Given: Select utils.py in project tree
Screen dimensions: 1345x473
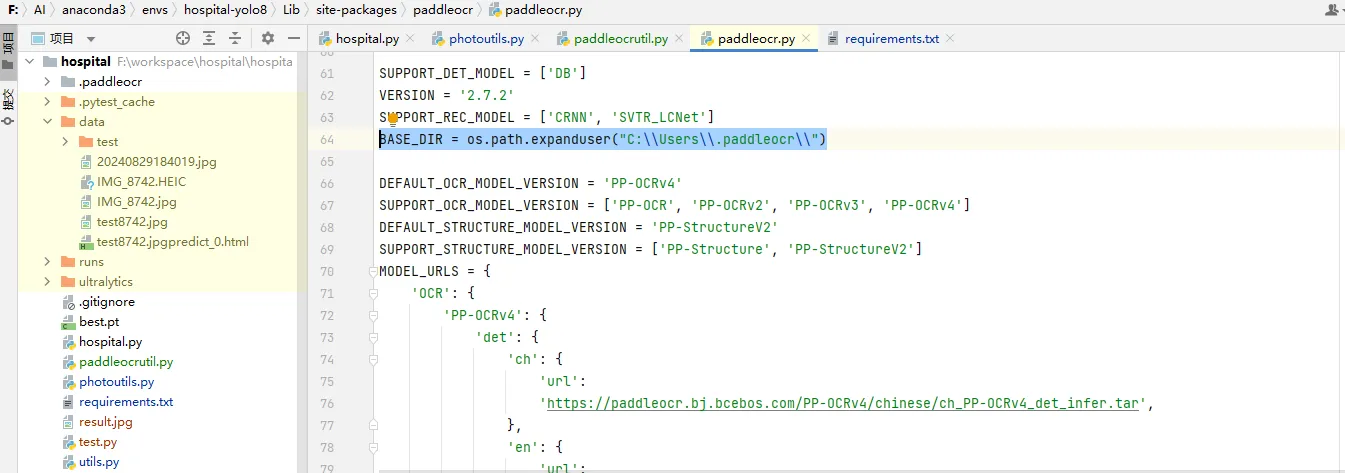Looking at the screenshot, I should click(x=99, y=462).
